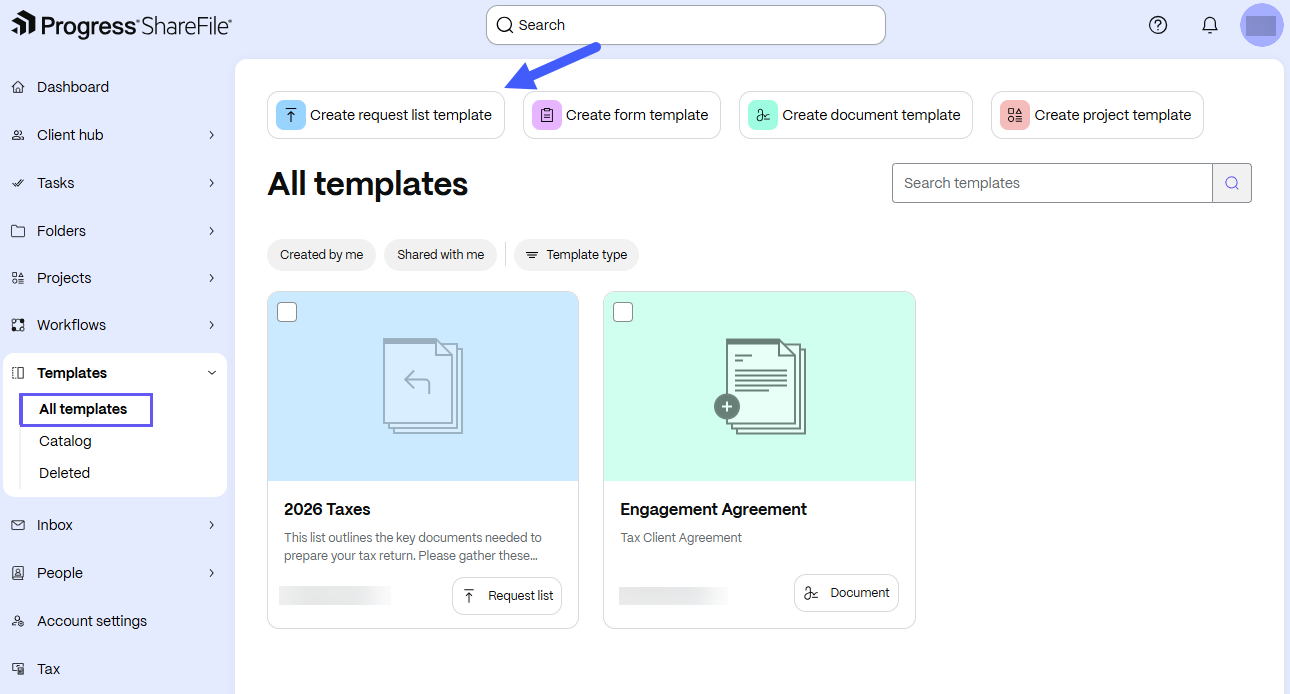Click Create project template button
Screen dimensions: 1290x694
(1097, 115)
